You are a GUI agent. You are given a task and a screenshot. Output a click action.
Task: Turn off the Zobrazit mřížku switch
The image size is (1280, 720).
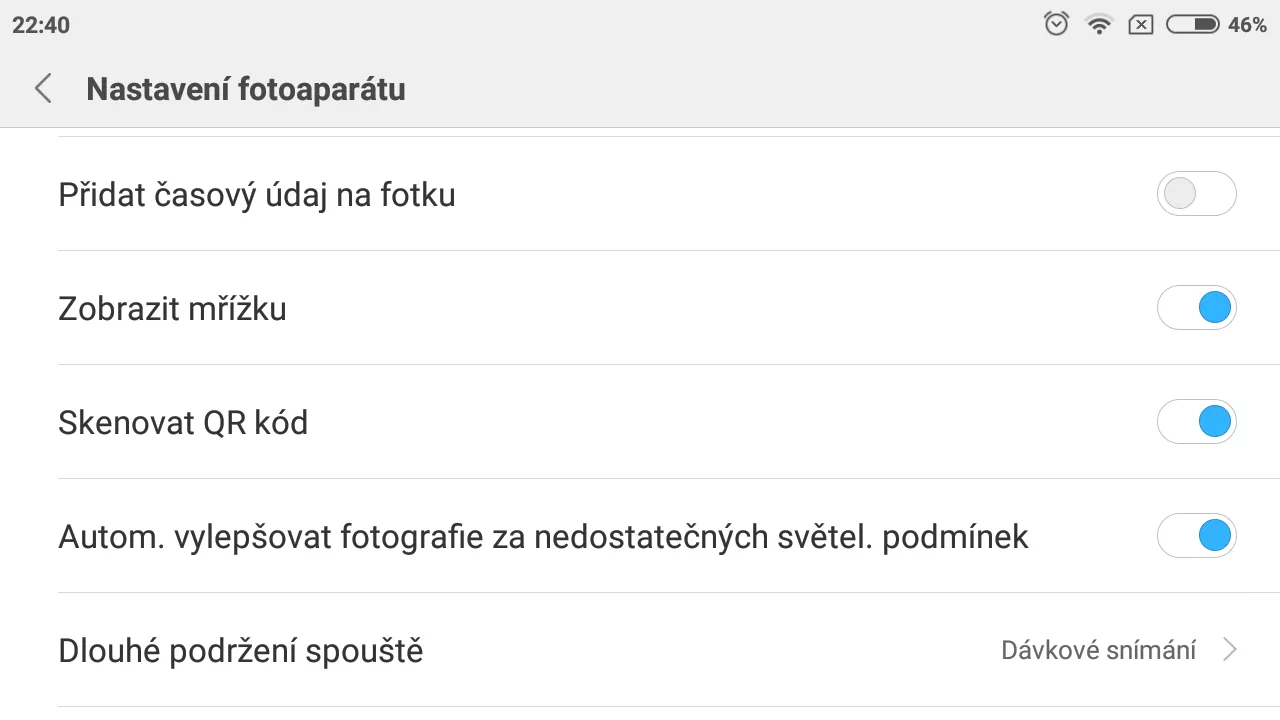tap(1197, 308)
